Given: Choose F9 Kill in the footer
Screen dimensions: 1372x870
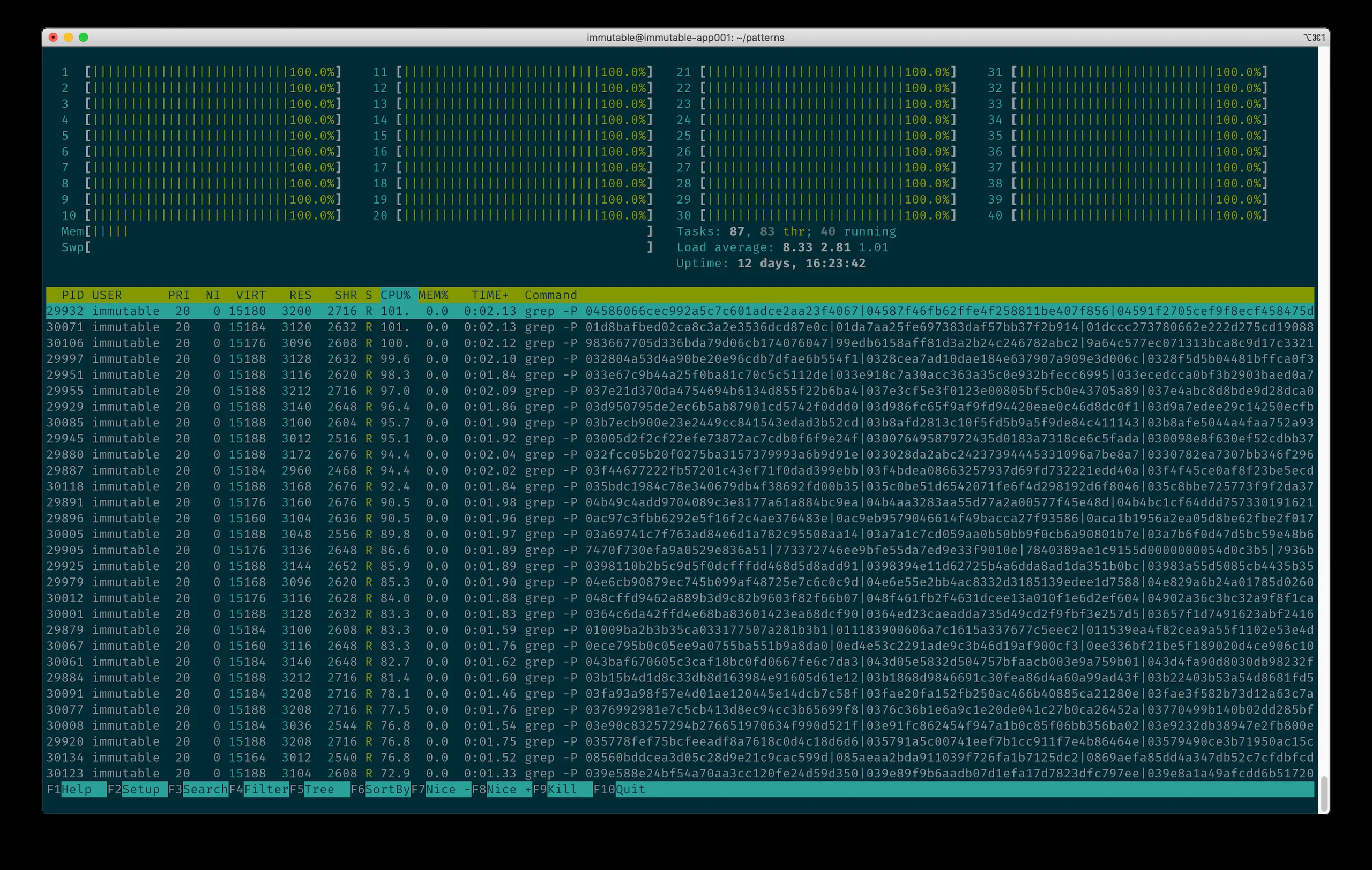Looking at the screenshot, I should pos(563,789).
